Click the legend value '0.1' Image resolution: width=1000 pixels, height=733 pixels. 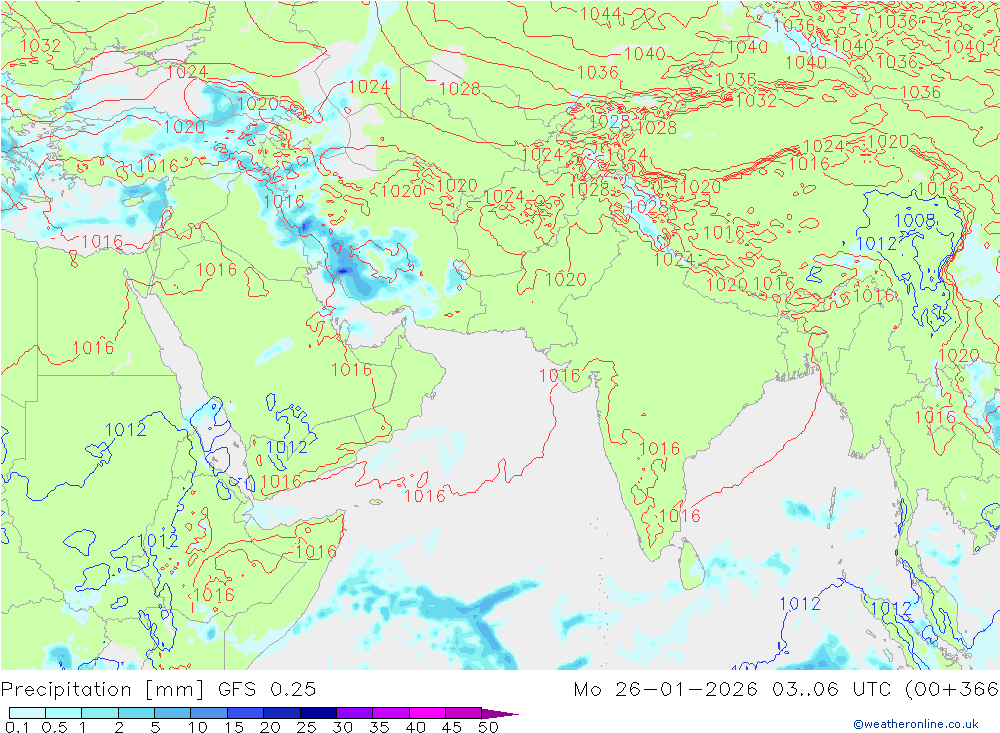tap(16, 727)
